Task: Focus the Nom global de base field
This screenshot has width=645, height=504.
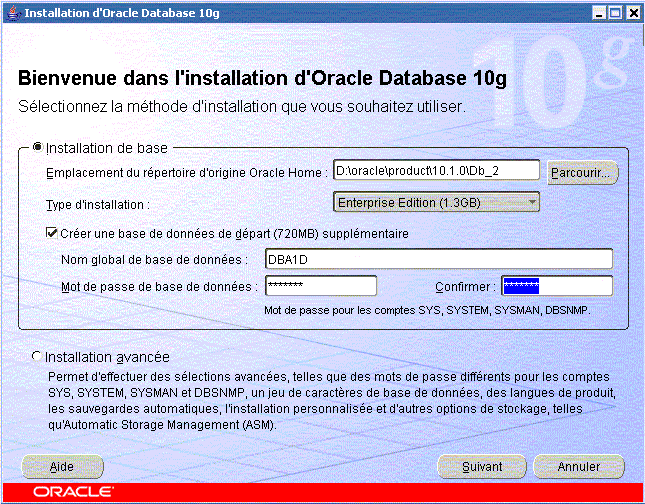Action: click(x=438, y=259)
